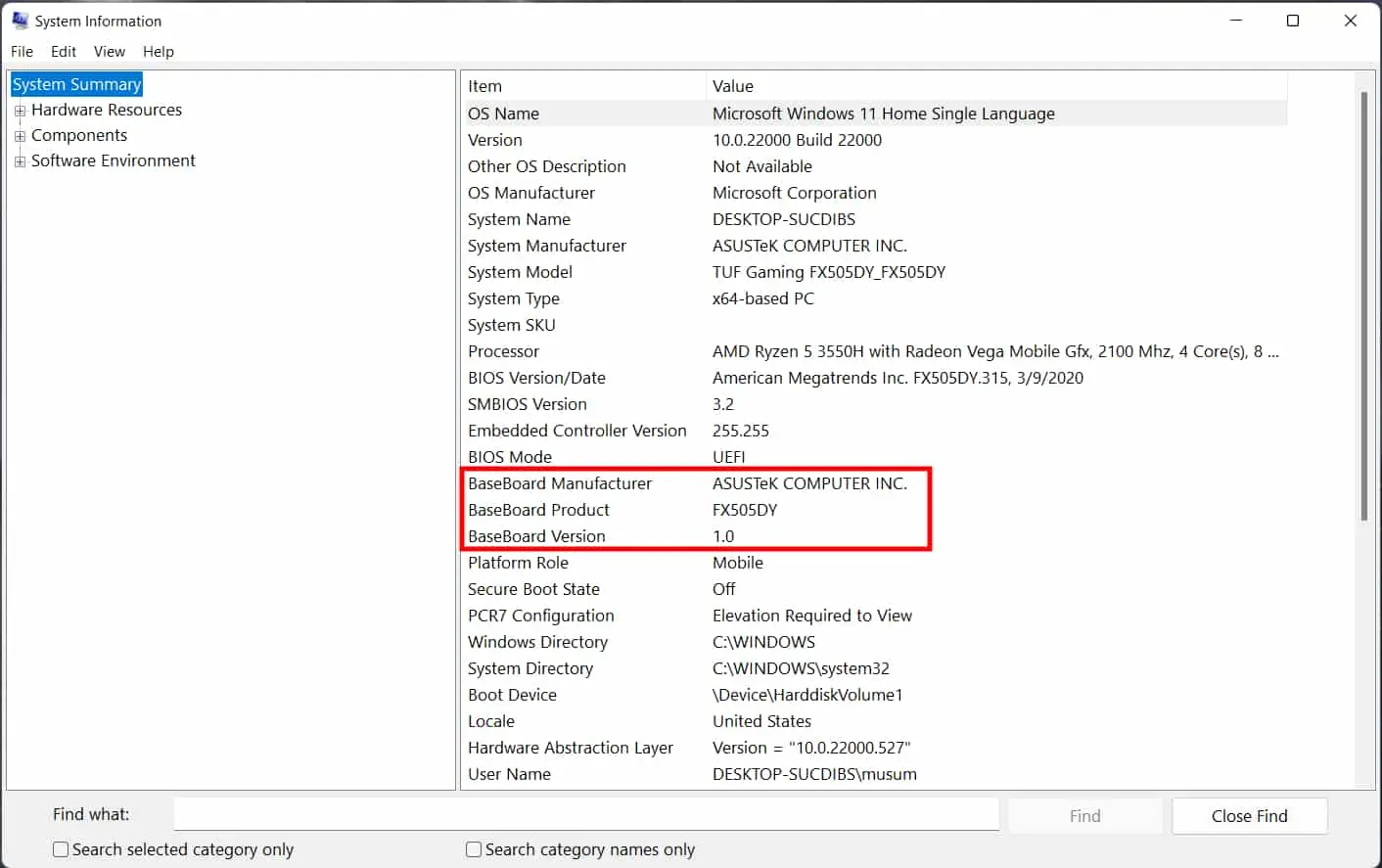Expand the Hardware Resources tree node
This screenshot has height=868, width=1382.
[21, 110]
